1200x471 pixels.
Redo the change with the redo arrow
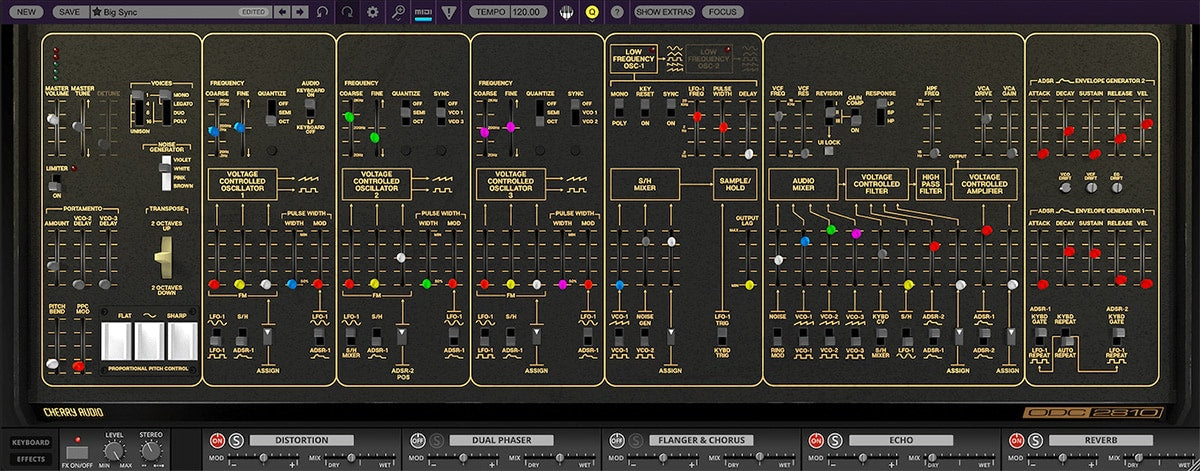point(347,12)
